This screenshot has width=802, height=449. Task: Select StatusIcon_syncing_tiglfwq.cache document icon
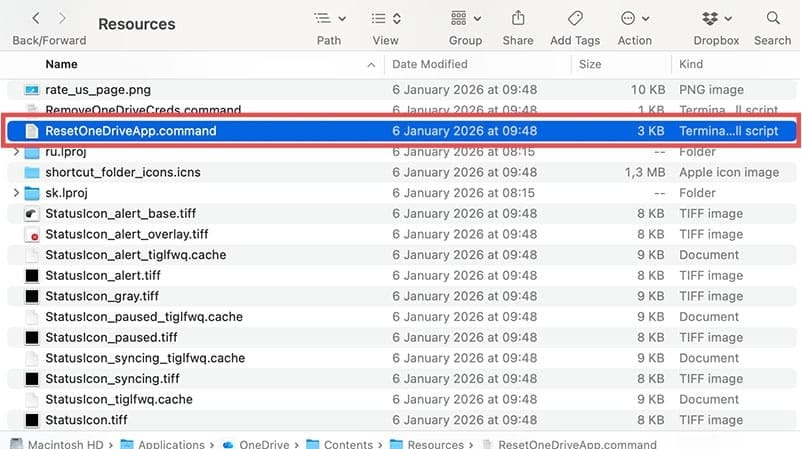point(32,358)
